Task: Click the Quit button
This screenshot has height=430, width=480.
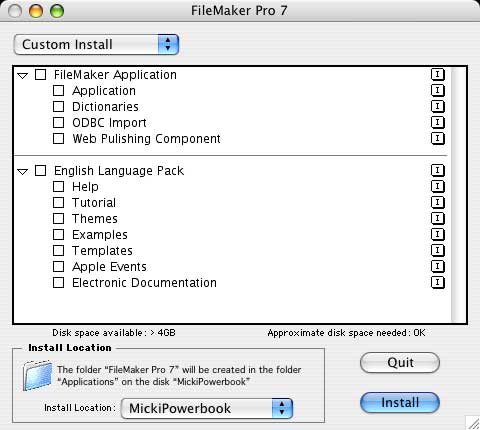Action: [x=400, y=362]
